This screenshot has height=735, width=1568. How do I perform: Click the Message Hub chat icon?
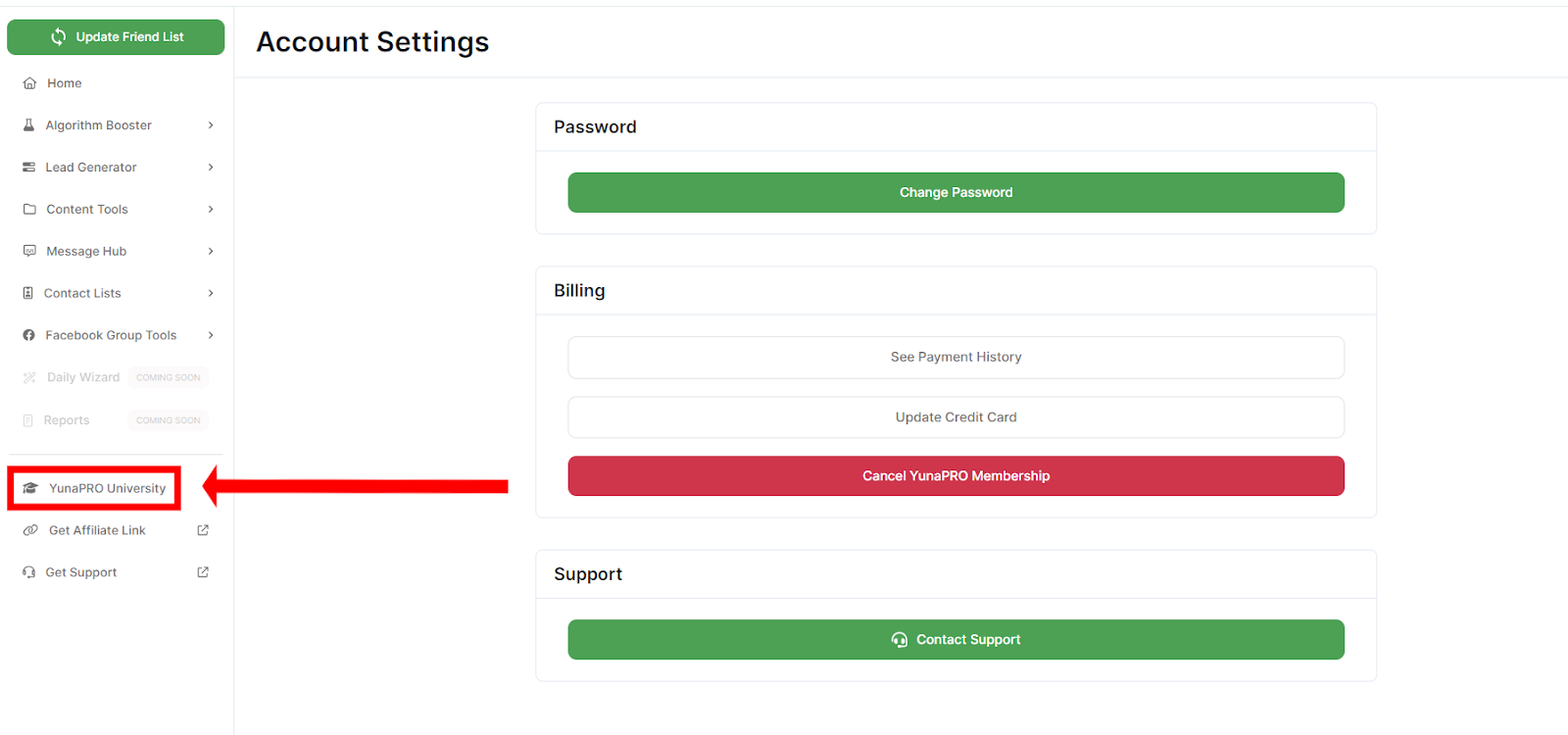coord(29,251)
